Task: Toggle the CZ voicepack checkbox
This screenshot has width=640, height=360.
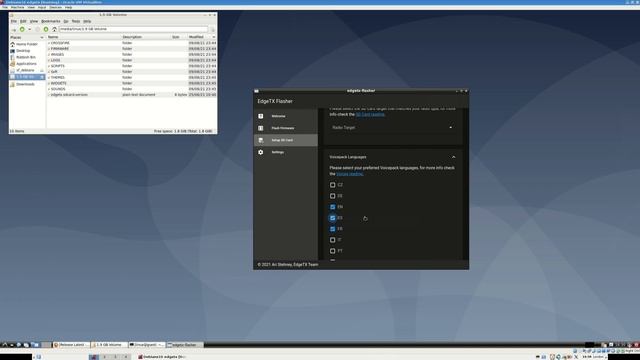Action: (333, 185)
